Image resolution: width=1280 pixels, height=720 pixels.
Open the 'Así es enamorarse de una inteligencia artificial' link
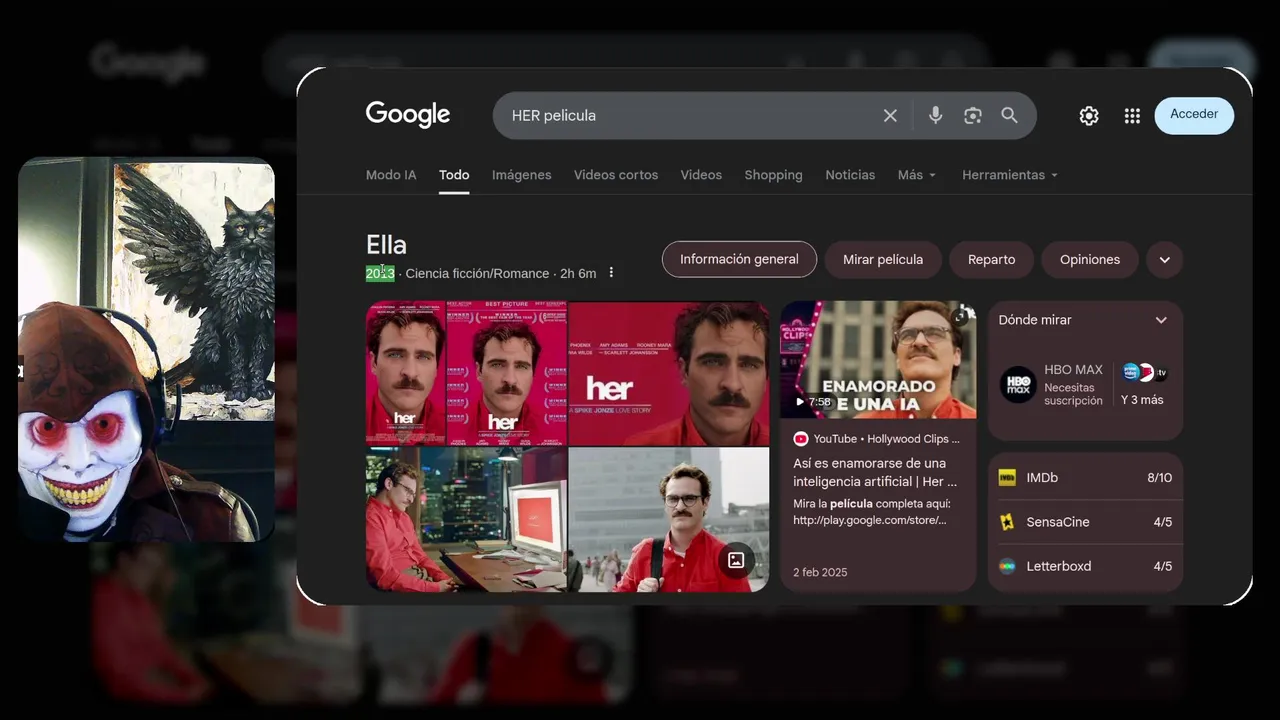(x=875, y=473)
